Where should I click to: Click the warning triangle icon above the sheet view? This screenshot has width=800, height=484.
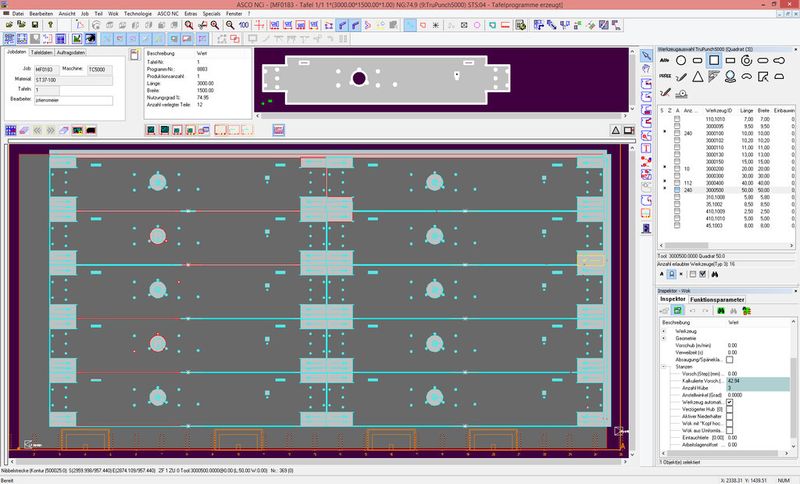coord(616,131)
